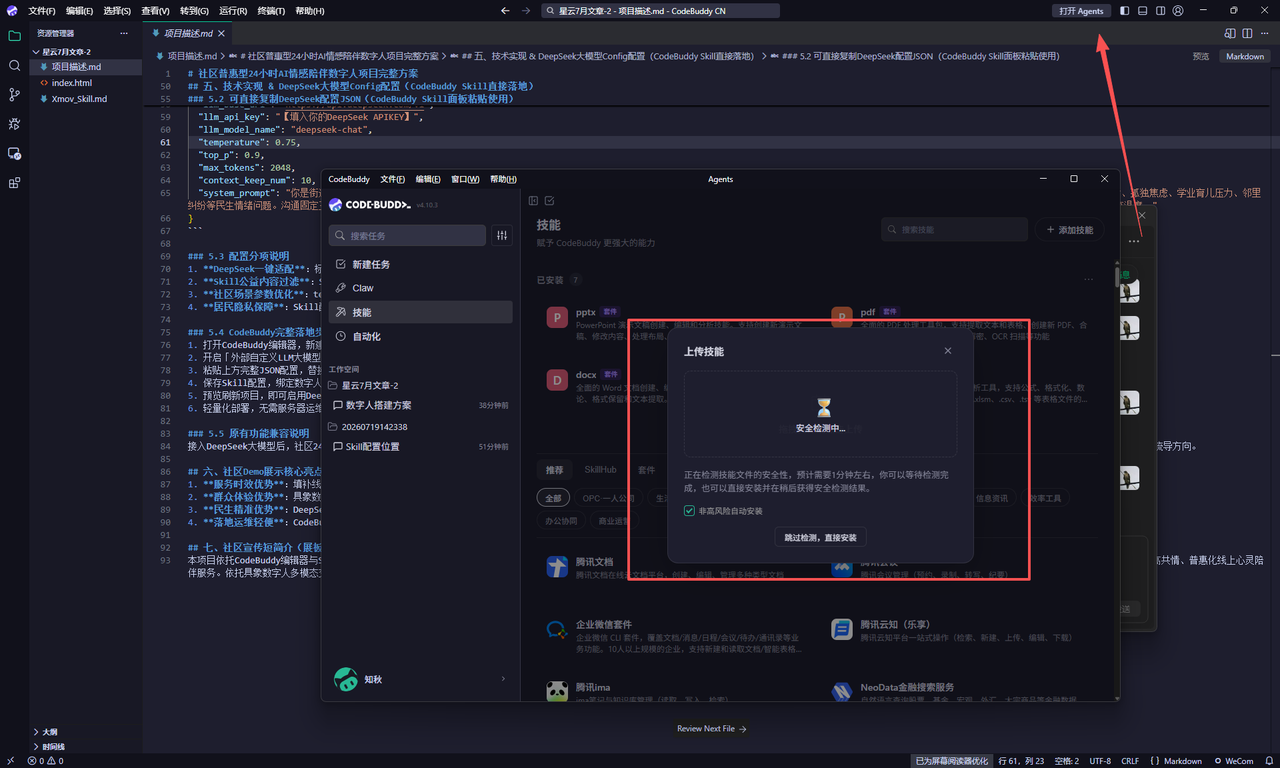Open the 企业微信套件 skill icon

click(x=557, y=630)
